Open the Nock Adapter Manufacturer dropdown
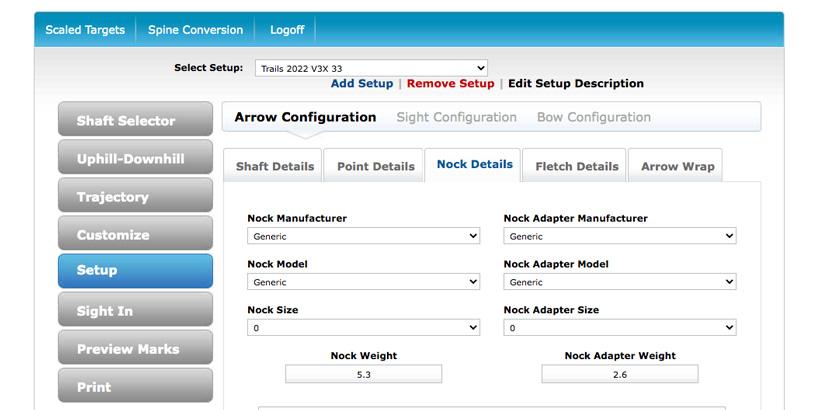Image resolution: width=820 pixels, height=410 pixels. coord(619,236)
